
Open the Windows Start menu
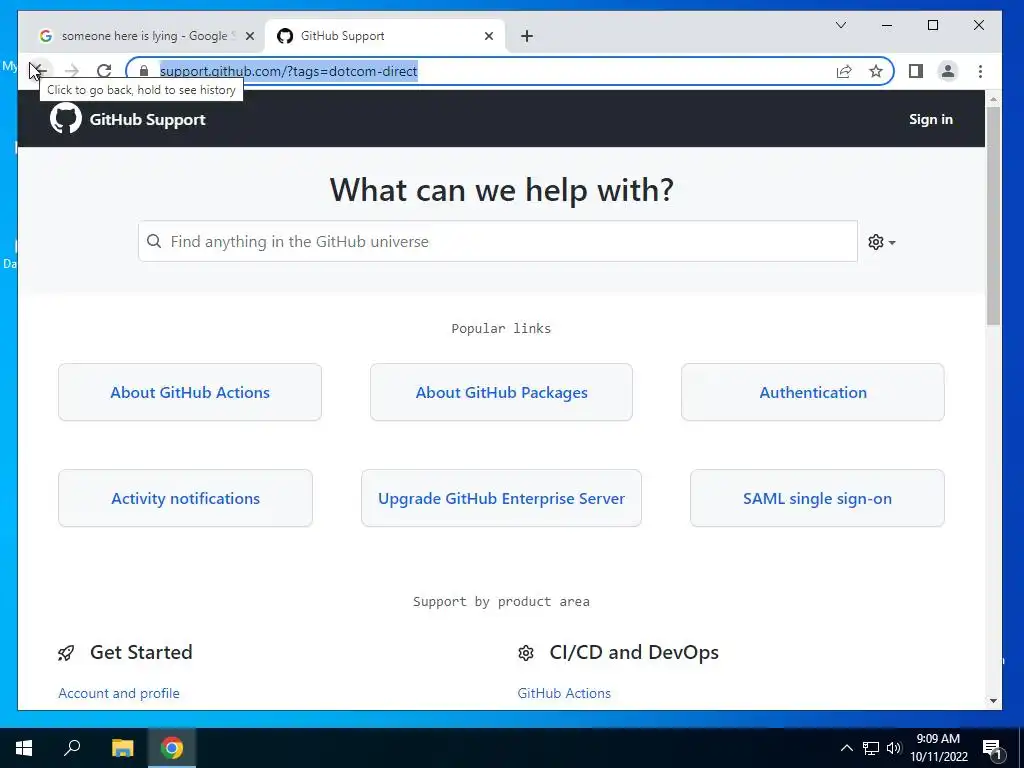24,748
